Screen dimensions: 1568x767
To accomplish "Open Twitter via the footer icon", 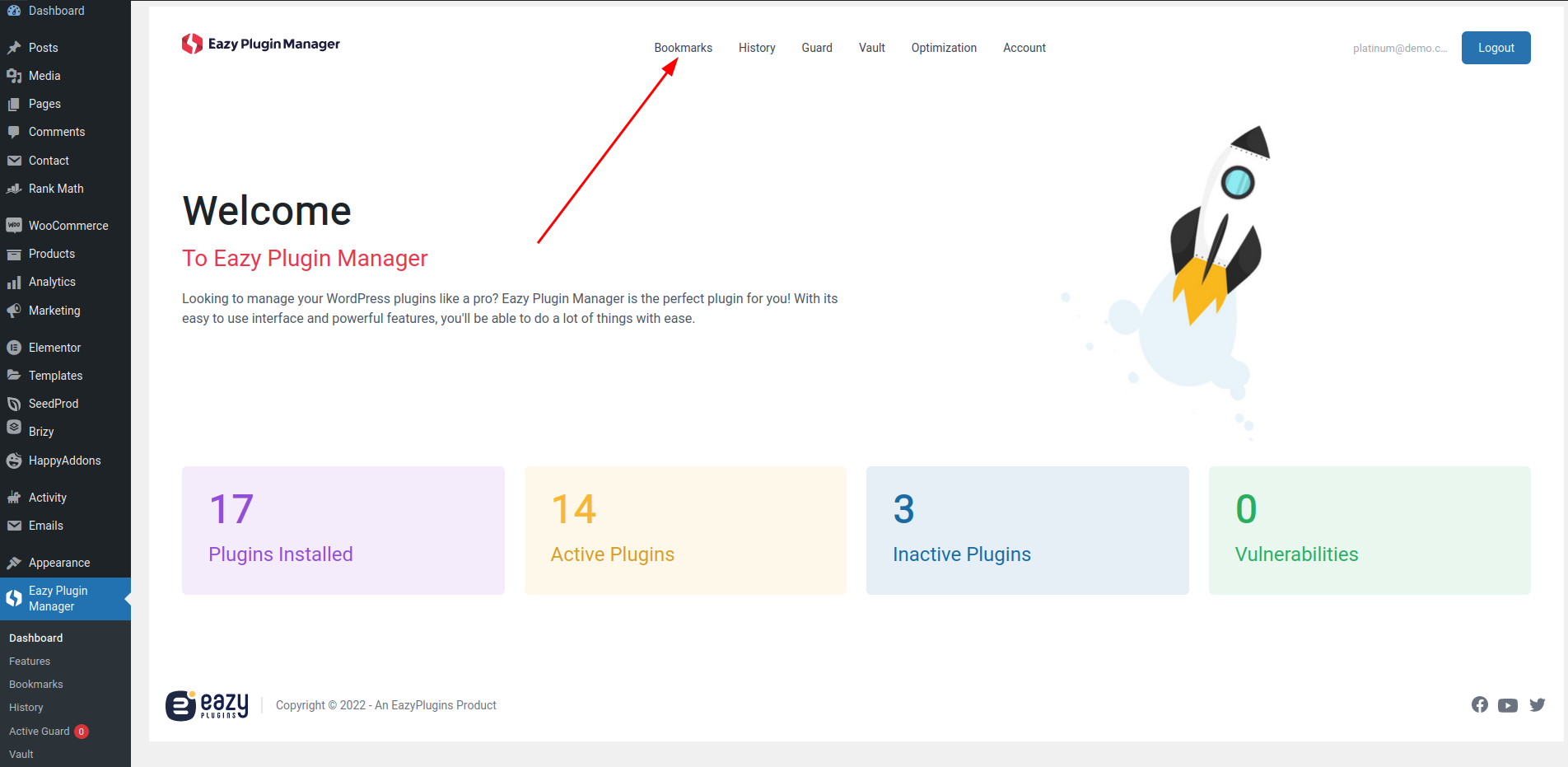I will point(1538,704).
